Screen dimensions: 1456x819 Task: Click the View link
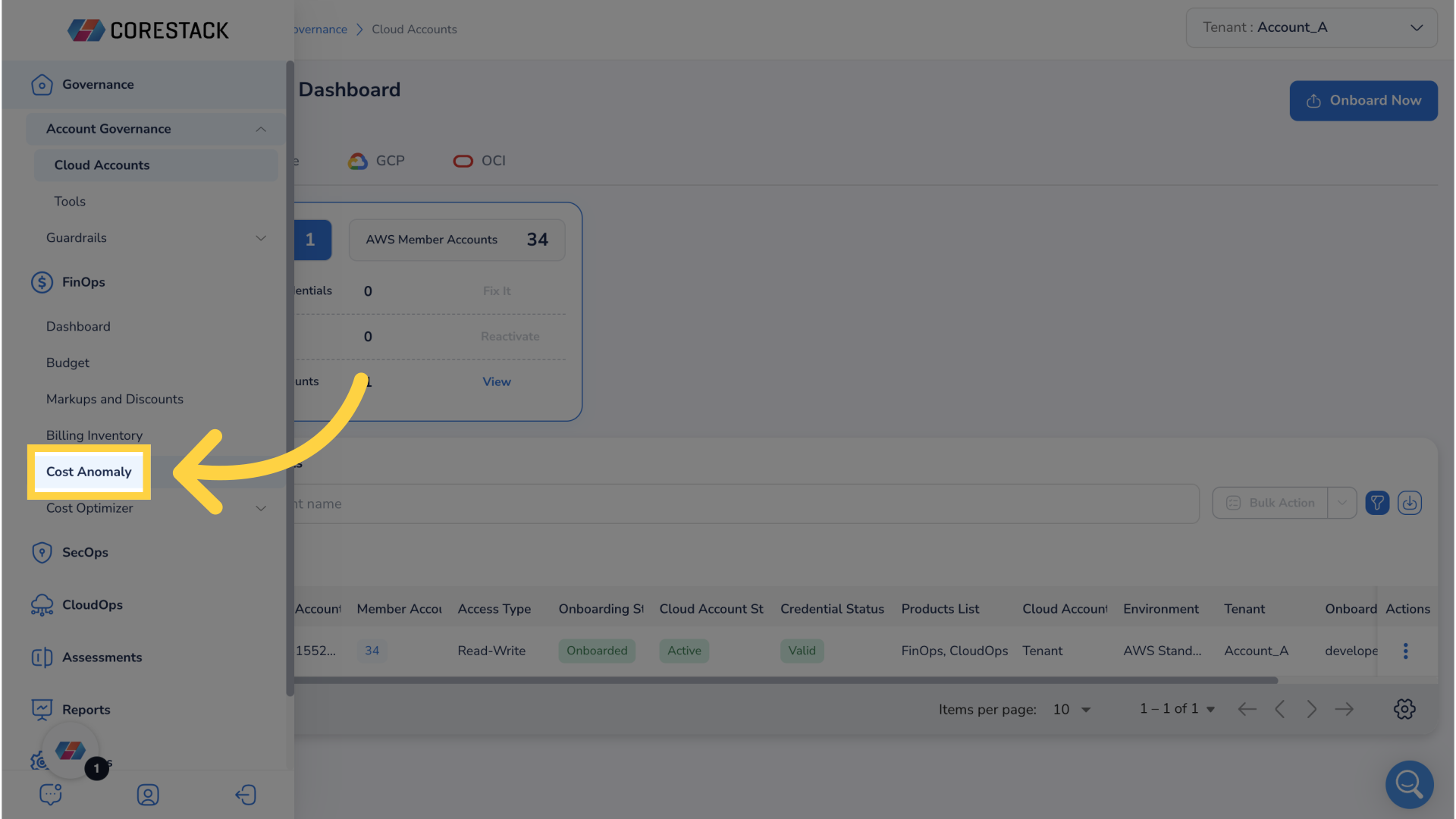pyautogui.click(x=497, y=381)
